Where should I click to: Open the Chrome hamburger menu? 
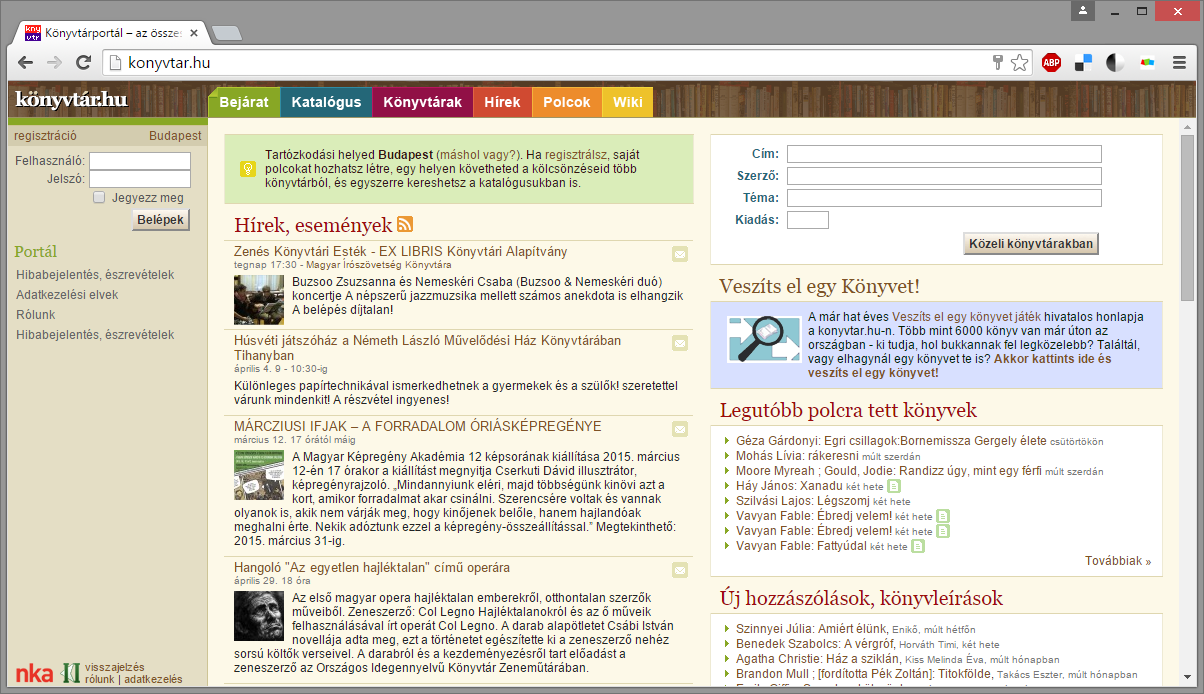pyautogui.click(x=1179, y=63)
